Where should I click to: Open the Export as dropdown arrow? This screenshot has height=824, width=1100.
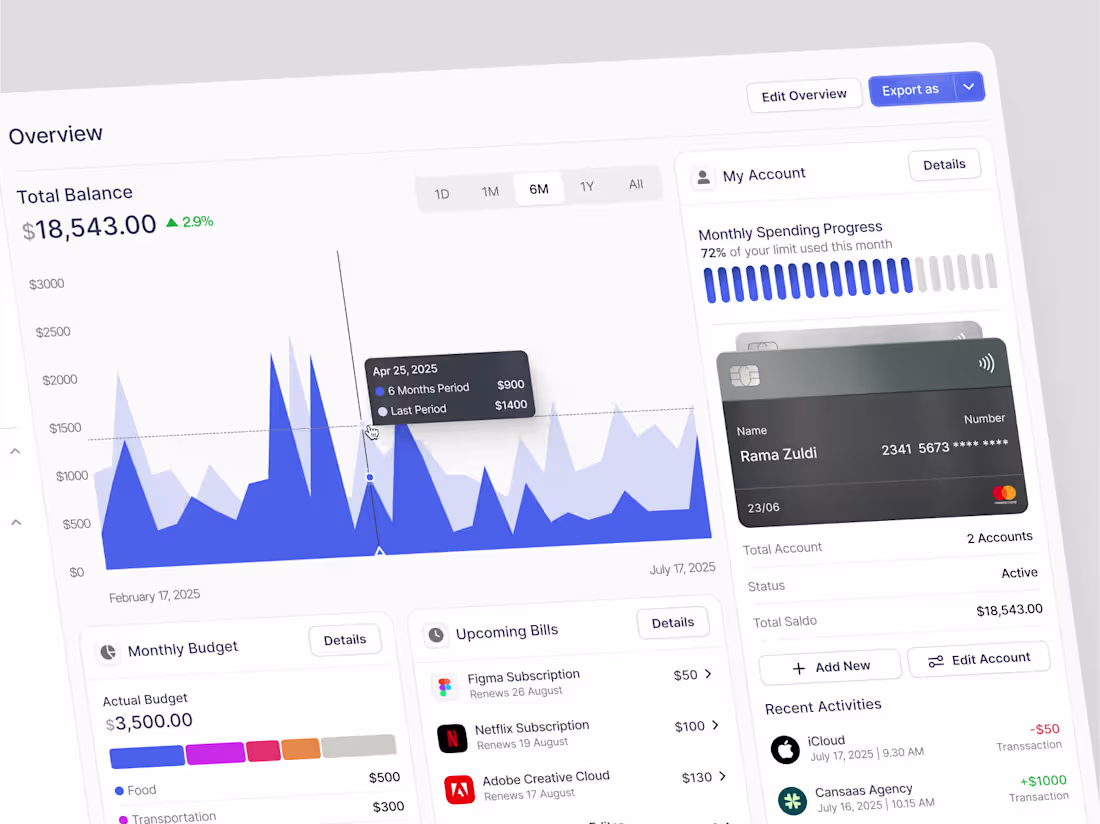968,88
